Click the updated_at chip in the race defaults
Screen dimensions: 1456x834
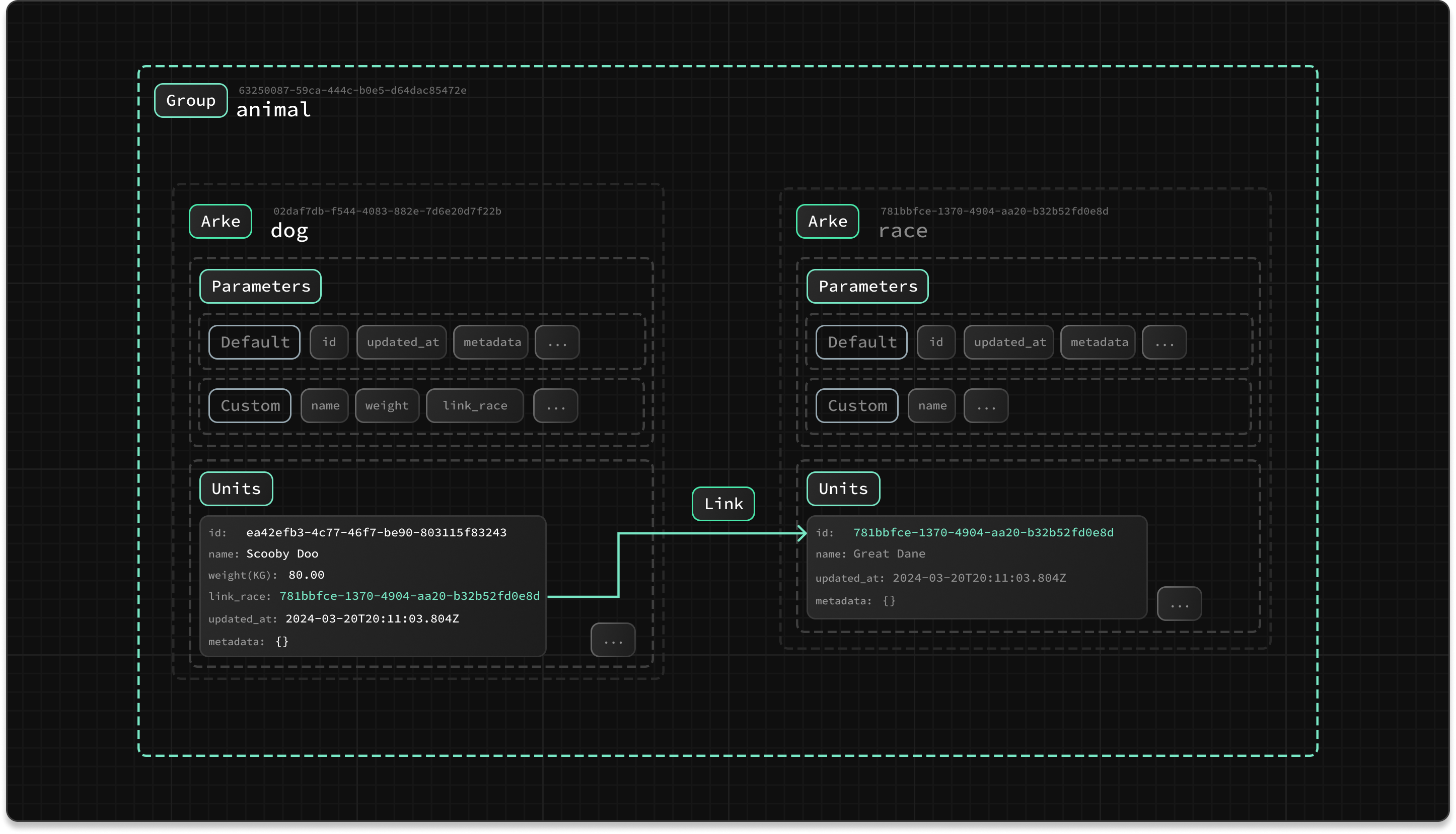pyautogui.click(x=1009, y=342)
